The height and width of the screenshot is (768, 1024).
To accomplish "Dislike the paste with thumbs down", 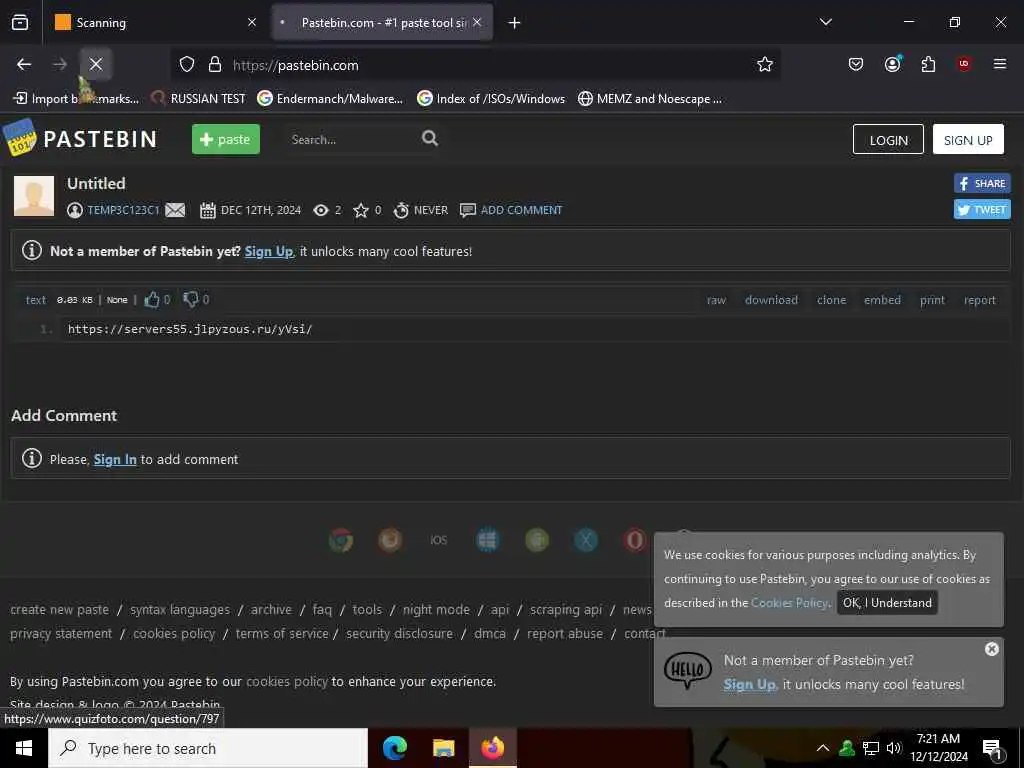I will [191, 299].
